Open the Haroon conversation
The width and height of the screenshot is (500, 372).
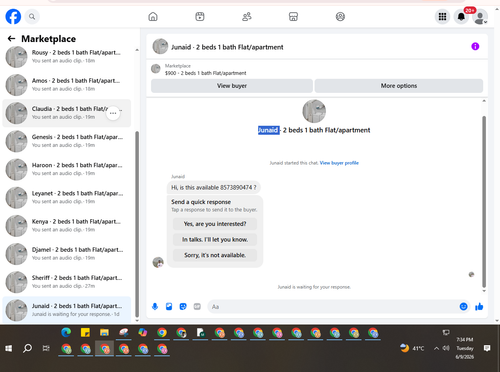coord(67,169)
